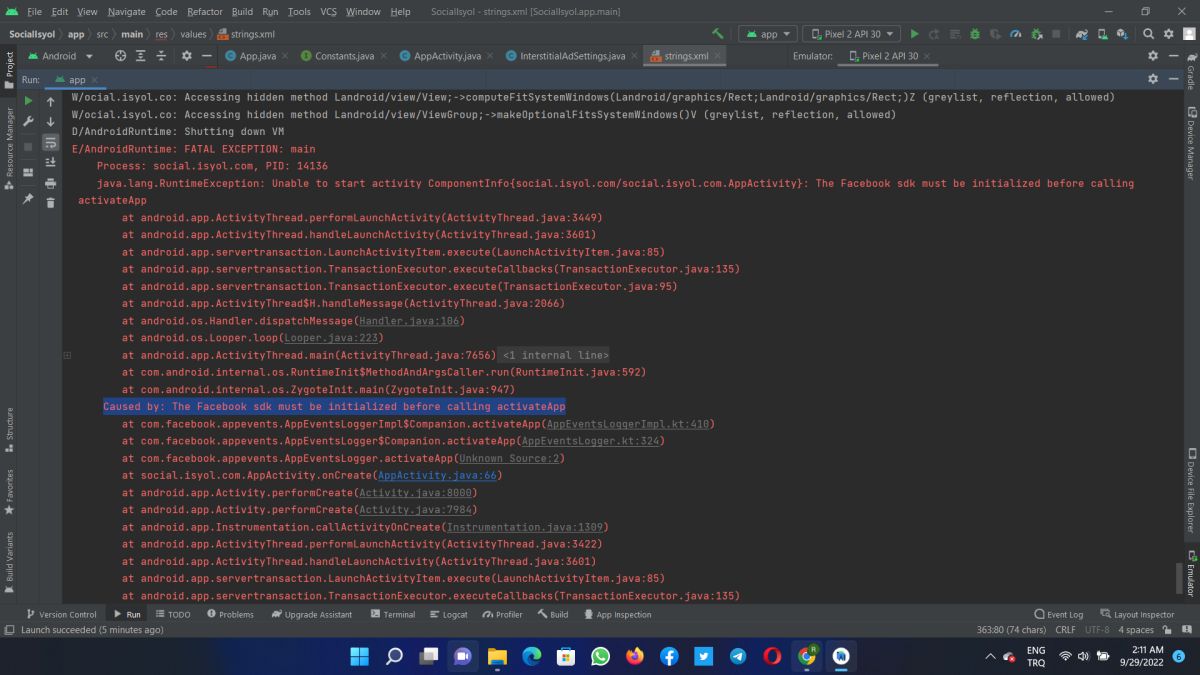This screenshot has height=675, width=1200.
Task: Open the VCS menu
Action: [328, 11]
